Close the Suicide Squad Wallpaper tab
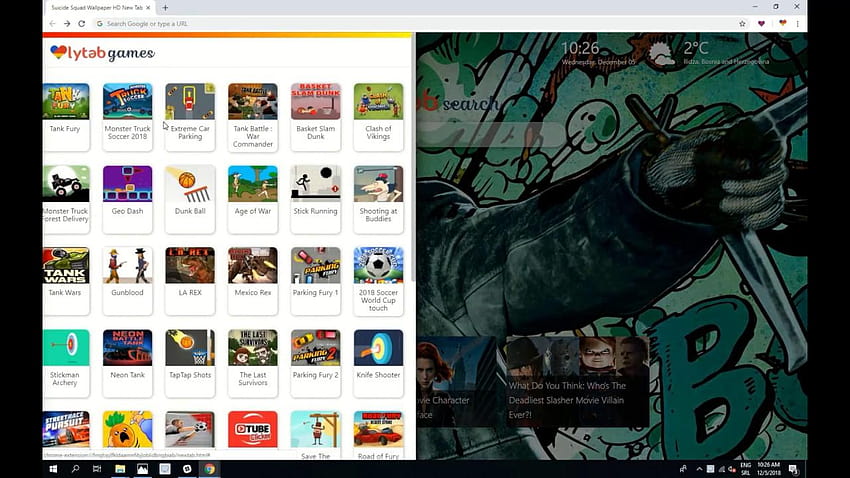 click(148, 8)
